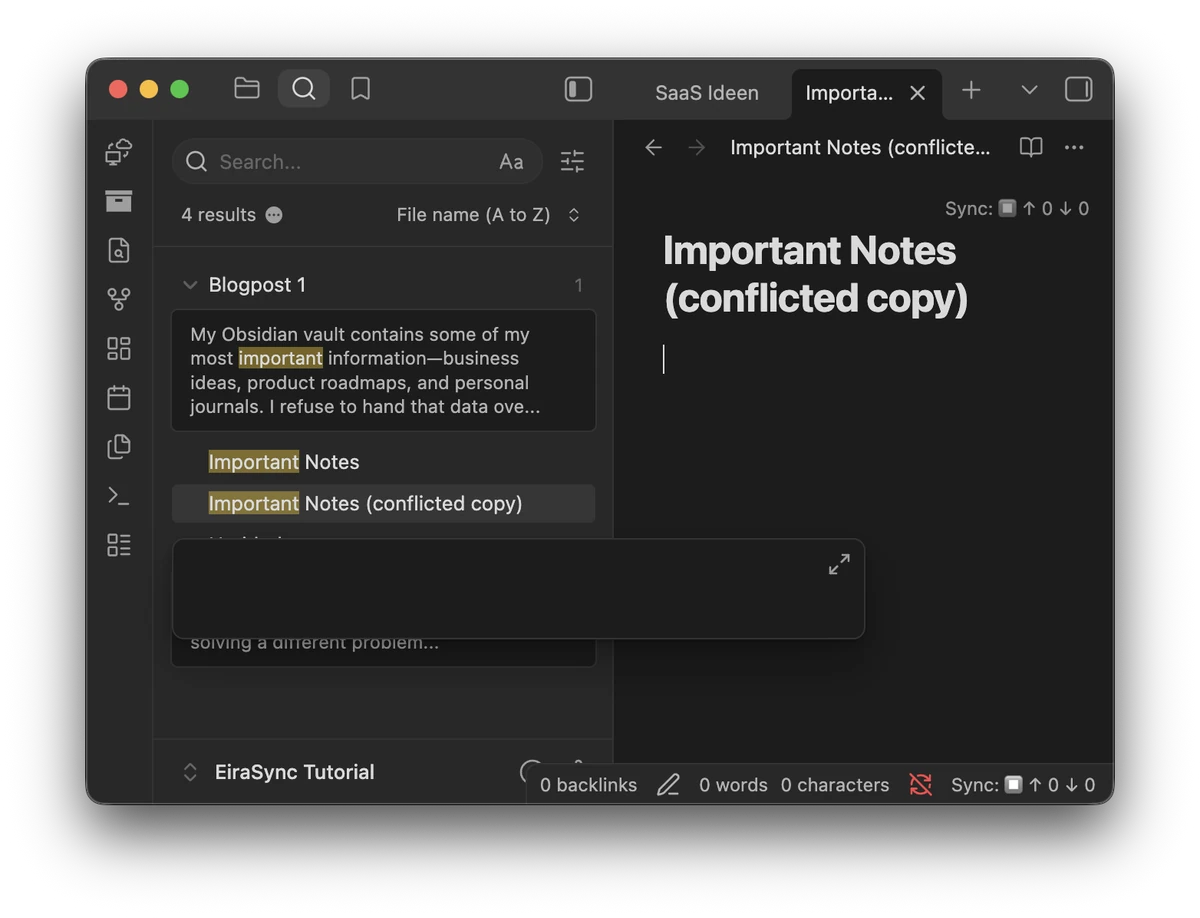Click the 4 results count text

click(218, 215)
